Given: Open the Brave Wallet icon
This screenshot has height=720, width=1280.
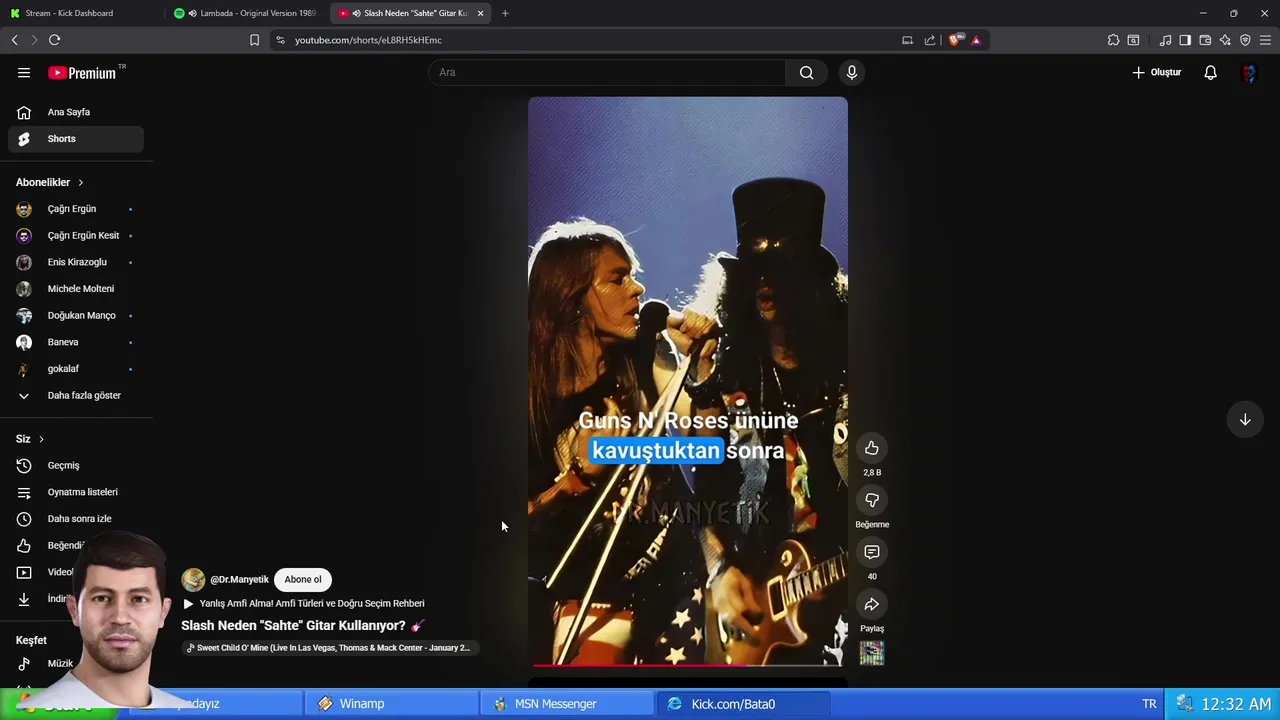Looking at the screenshot, I should click(x=1205, y=40).
